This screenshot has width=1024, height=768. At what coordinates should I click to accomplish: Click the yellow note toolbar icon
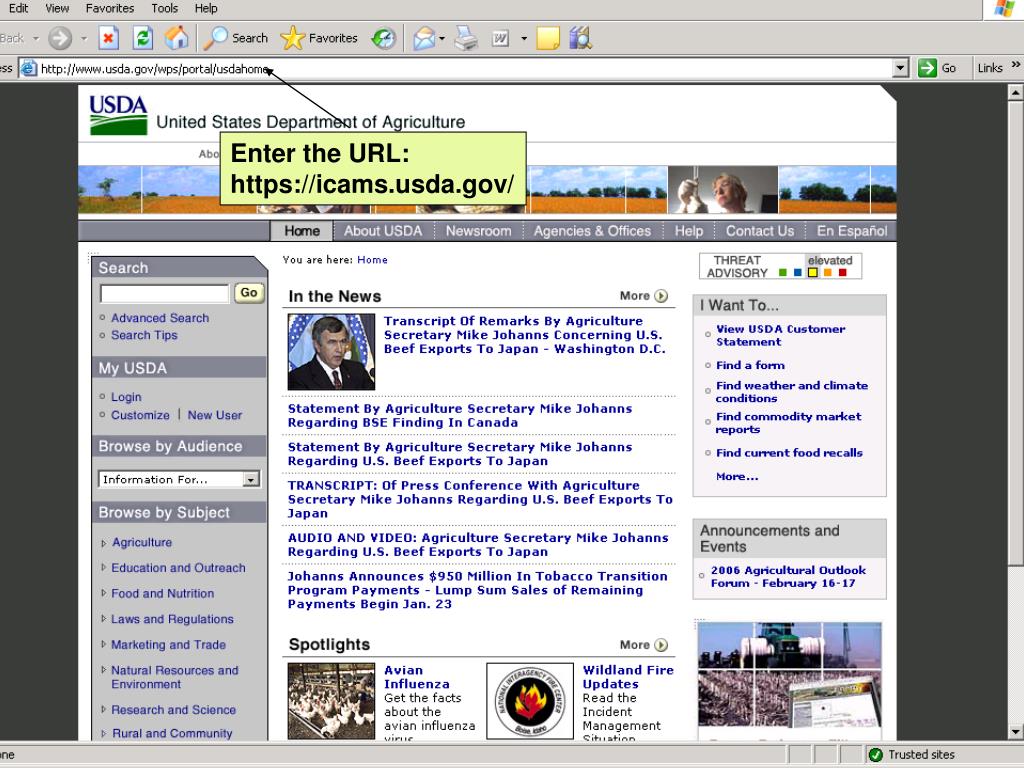point(548,38)
